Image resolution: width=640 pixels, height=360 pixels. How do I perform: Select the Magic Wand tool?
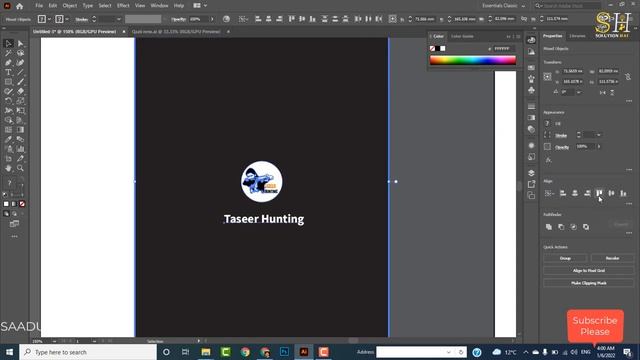[9, 53]
